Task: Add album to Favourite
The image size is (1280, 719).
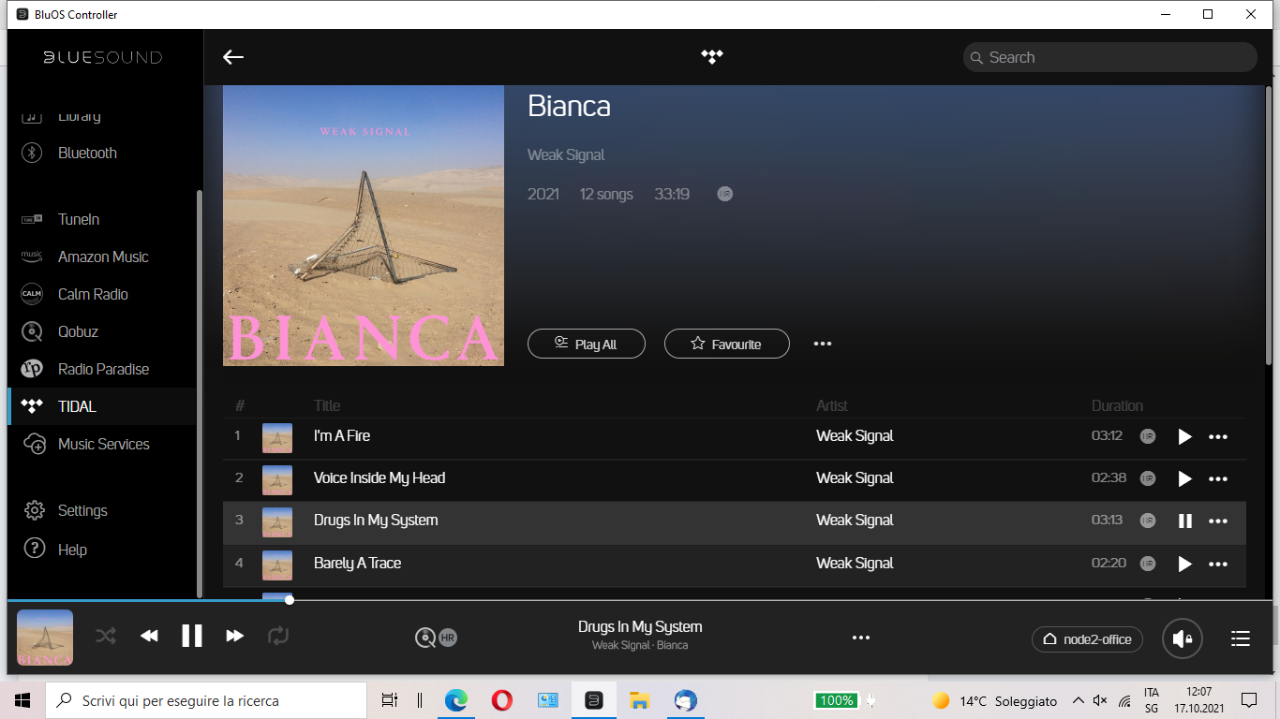Action: click(726, 344)
